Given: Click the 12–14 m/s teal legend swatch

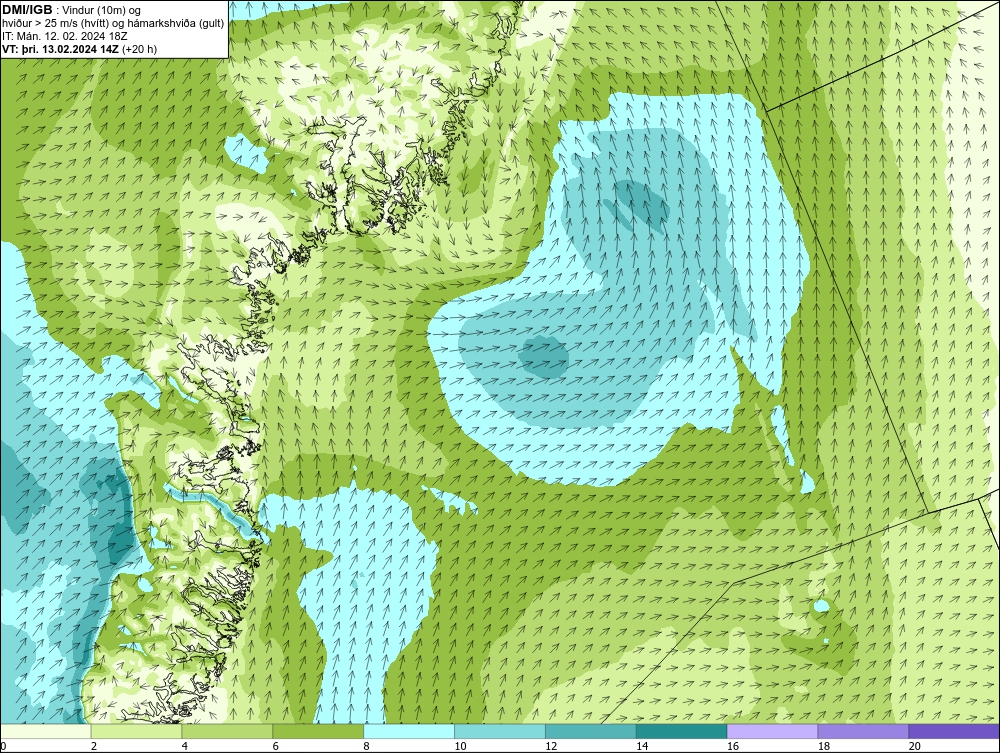Looking at the screenshot, I should [591, 731].
